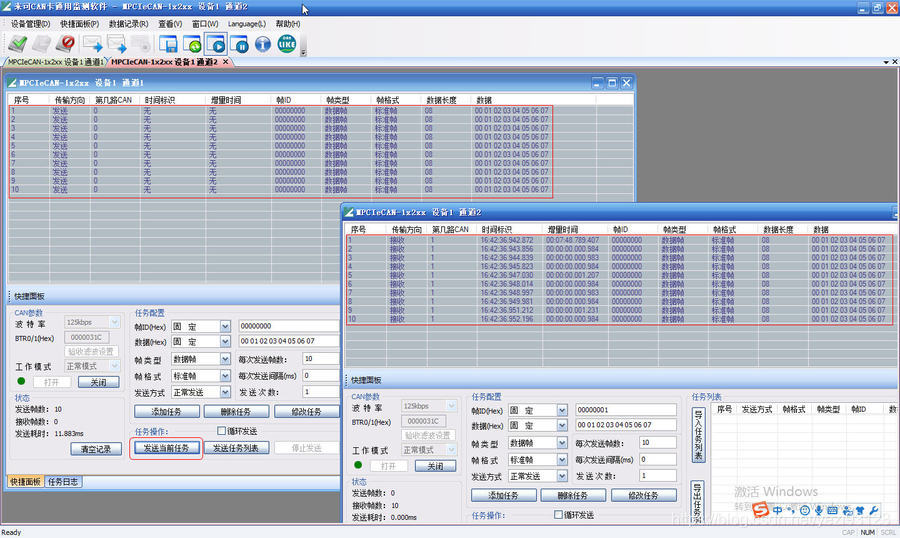900x538 pixels.
Task: Switch to 任务日志 tab in 通道1 window
Action: click(x=63, y=482)
